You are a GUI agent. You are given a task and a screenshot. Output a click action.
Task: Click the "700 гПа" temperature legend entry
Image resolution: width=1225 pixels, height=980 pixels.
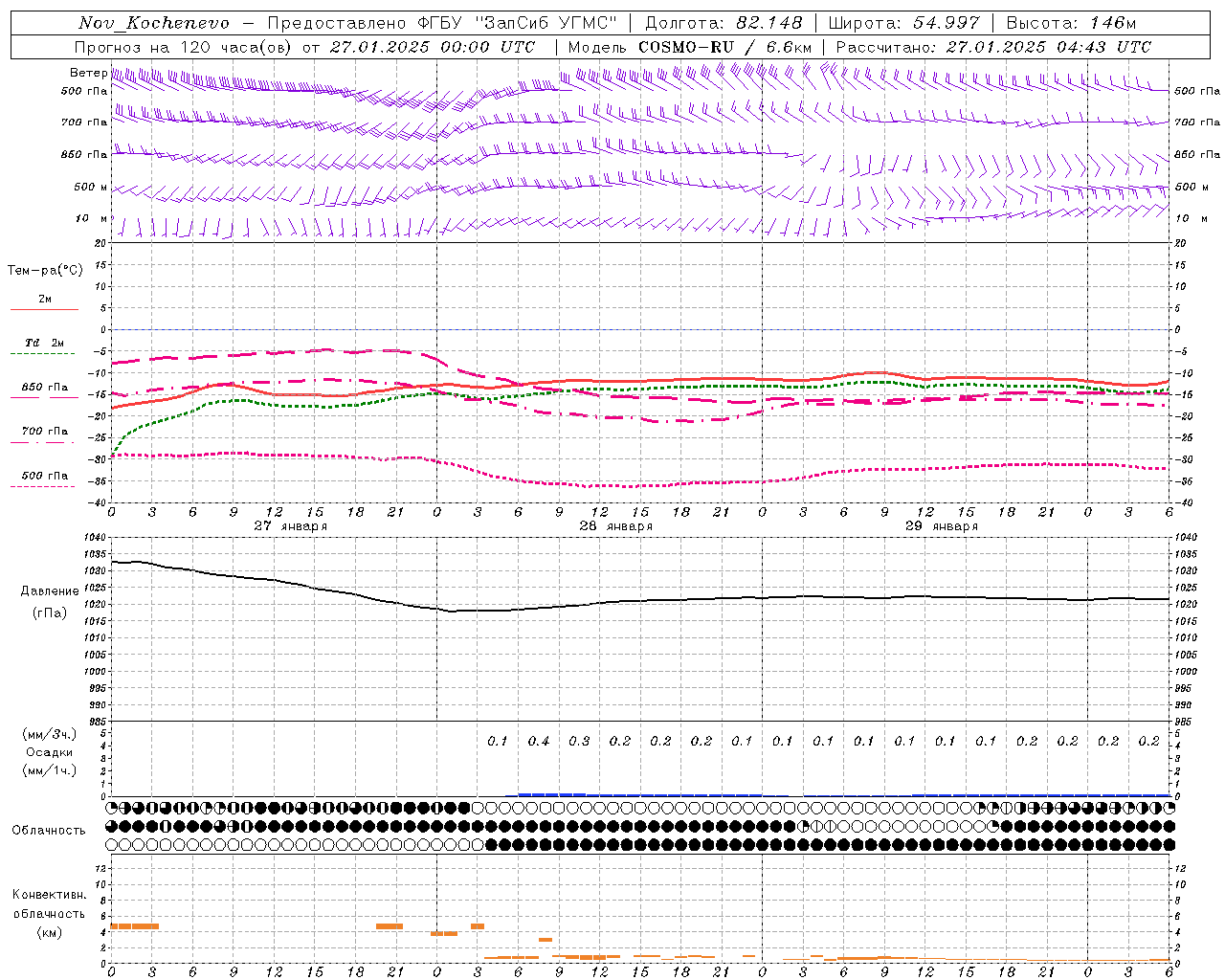click(x=45, y=432)
